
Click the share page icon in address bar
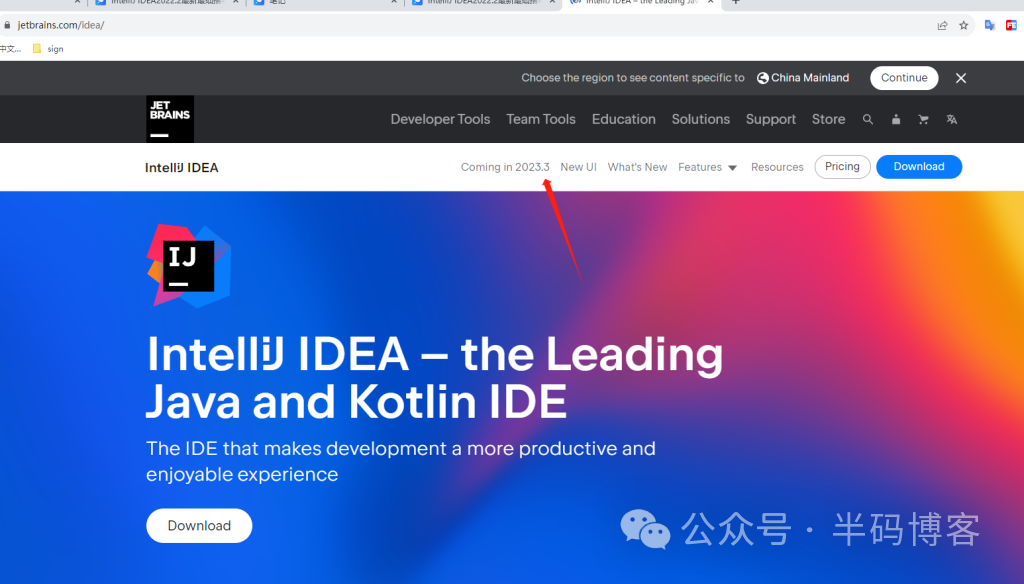pyautogui.click(x=942, y=25)
